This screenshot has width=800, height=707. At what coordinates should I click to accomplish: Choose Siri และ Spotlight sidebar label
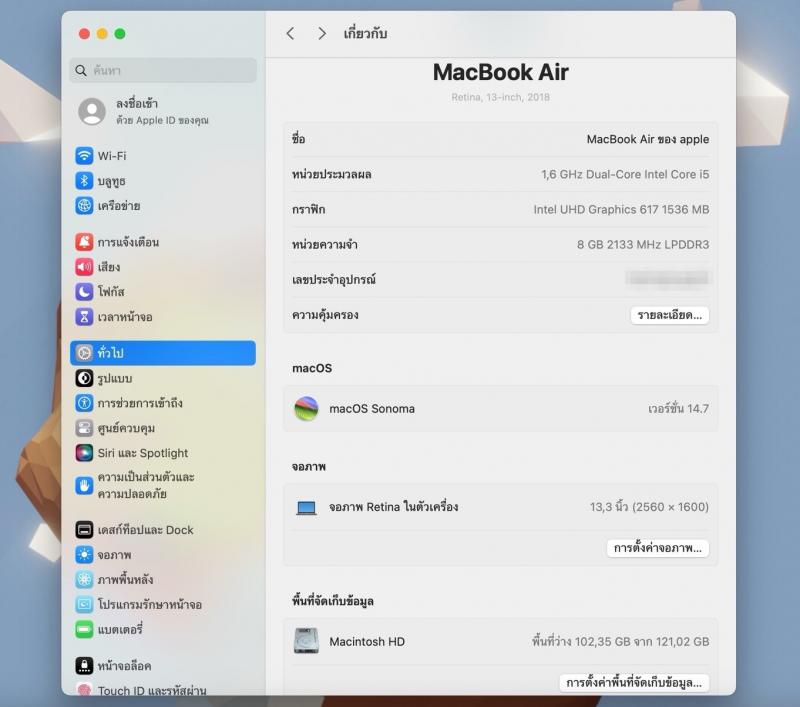click(143, 453)
